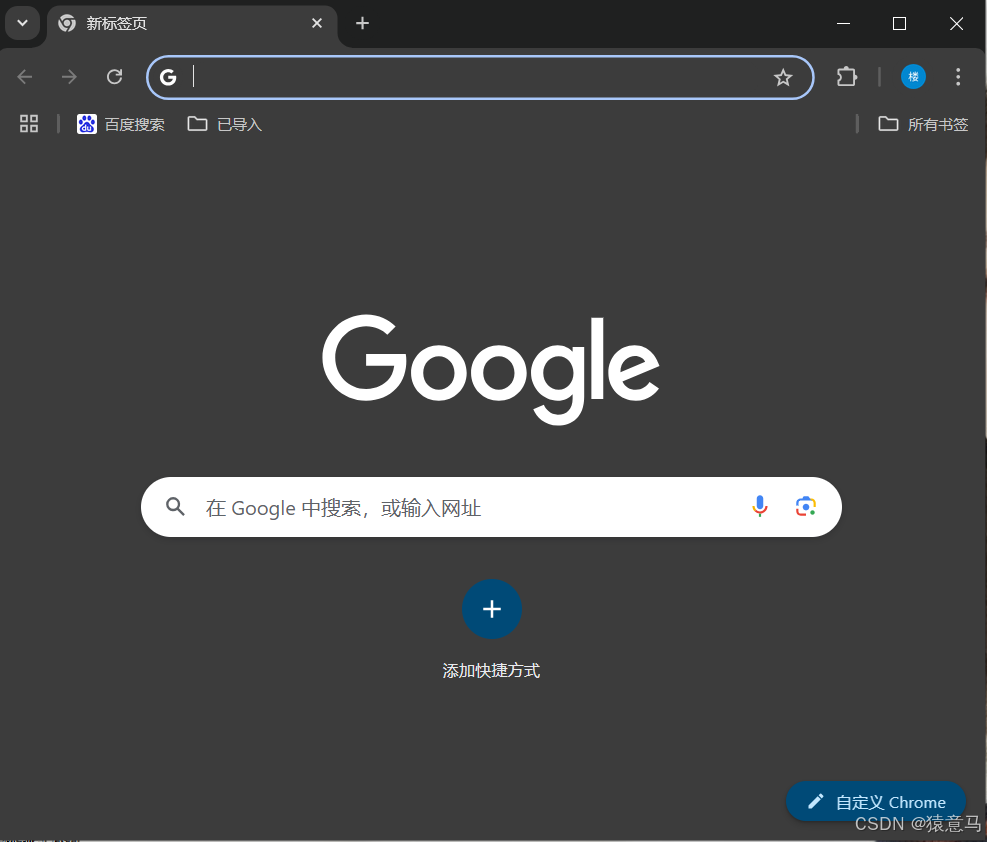The image size is (987, 842).
Task: Open a new tab with plus button
Action: (x=363, y=23)
